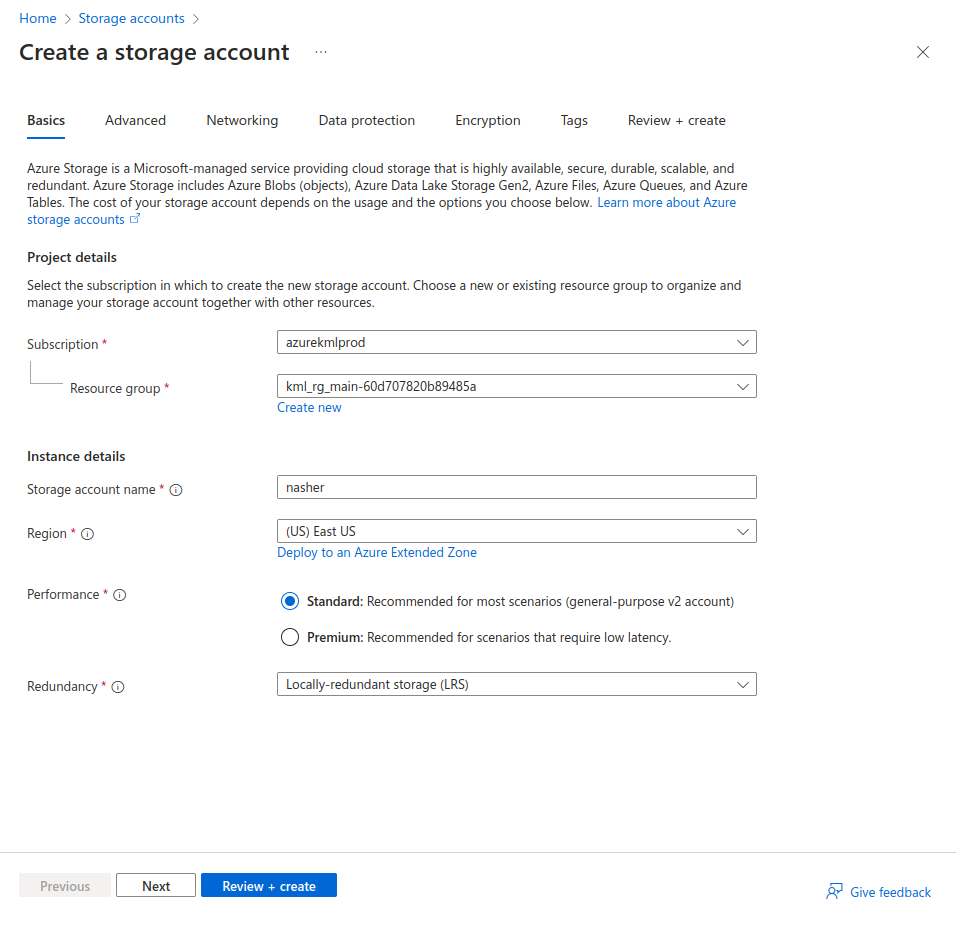The image size is (956, 929).
Task: Click the Redundancy info icon
Action: [x=118, y=687]
